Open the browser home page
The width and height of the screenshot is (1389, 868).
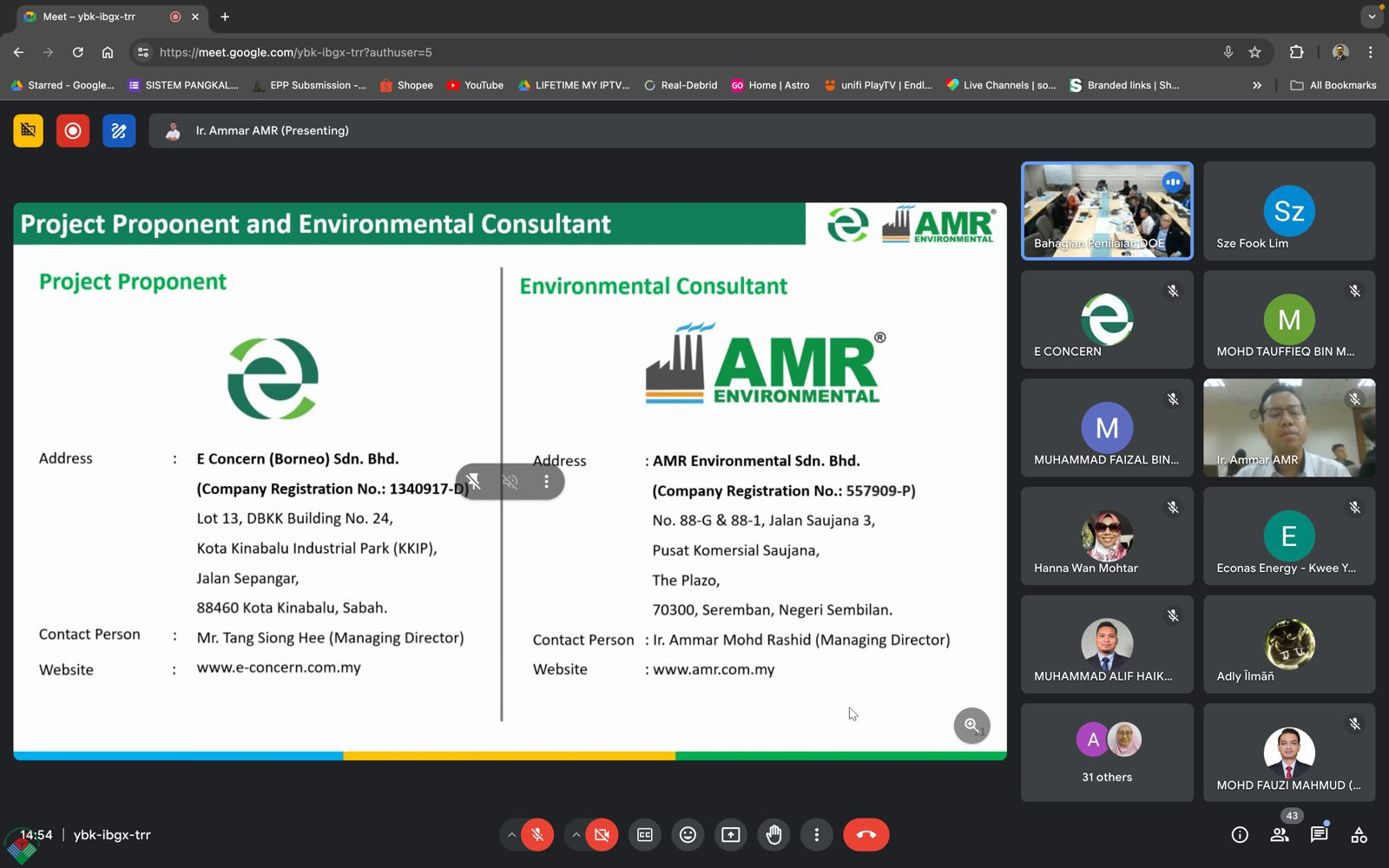pyautogui.click(x=108, y=52)
